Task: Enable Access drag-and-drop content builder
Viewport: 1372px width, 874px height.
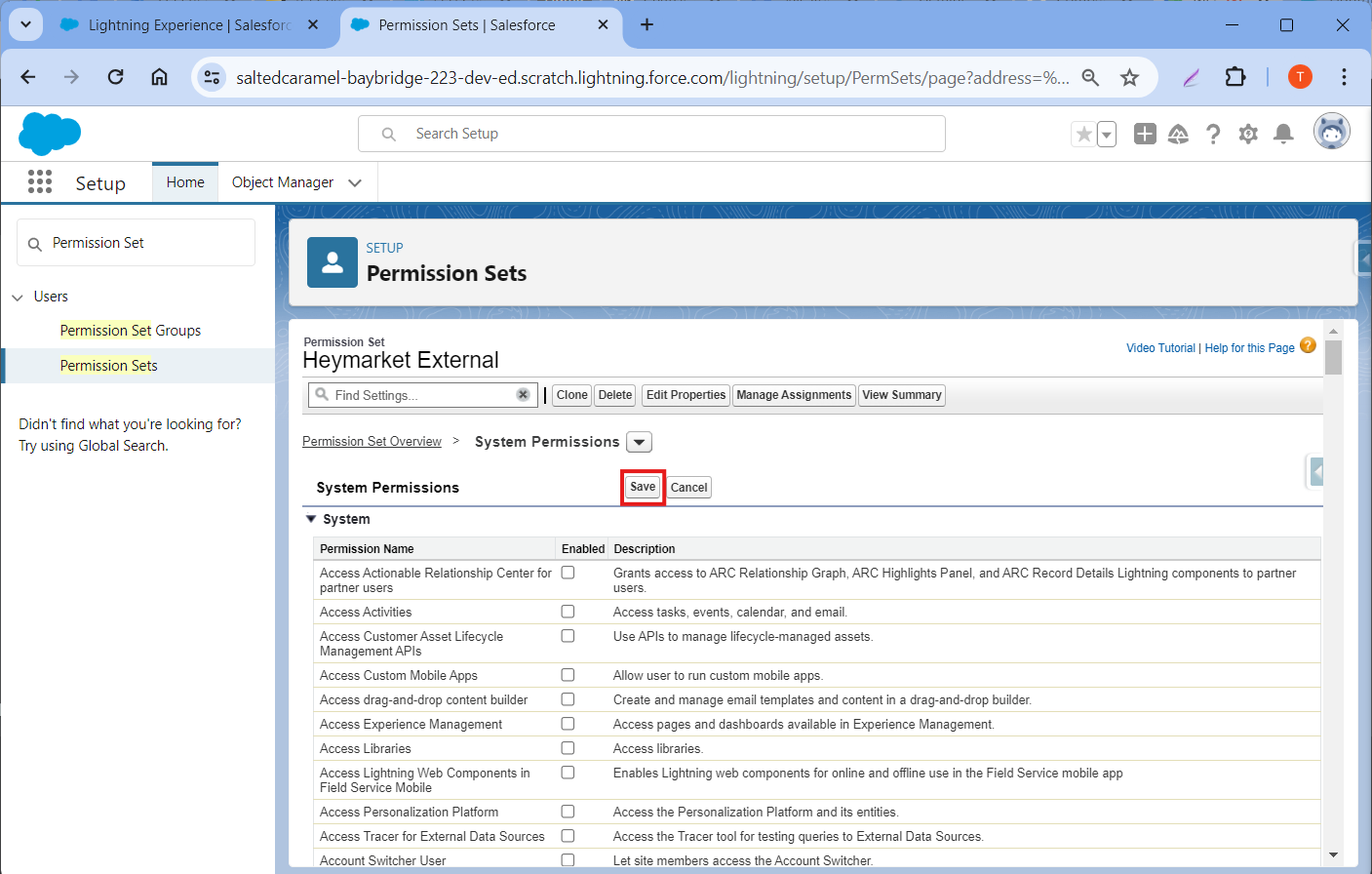Action: [568, 699]
